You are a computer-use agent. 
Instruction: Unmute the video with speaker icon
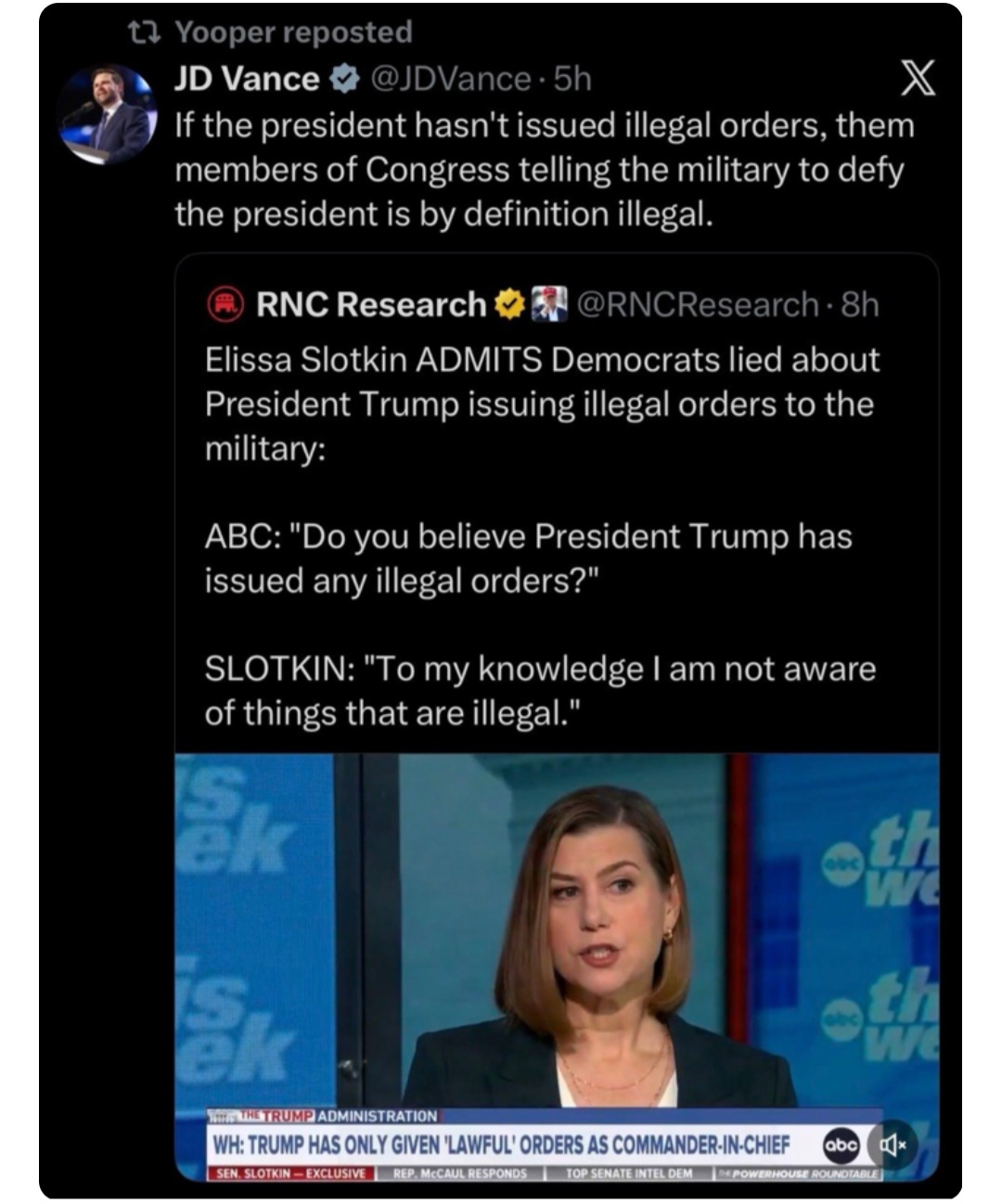coord(891,1145)
